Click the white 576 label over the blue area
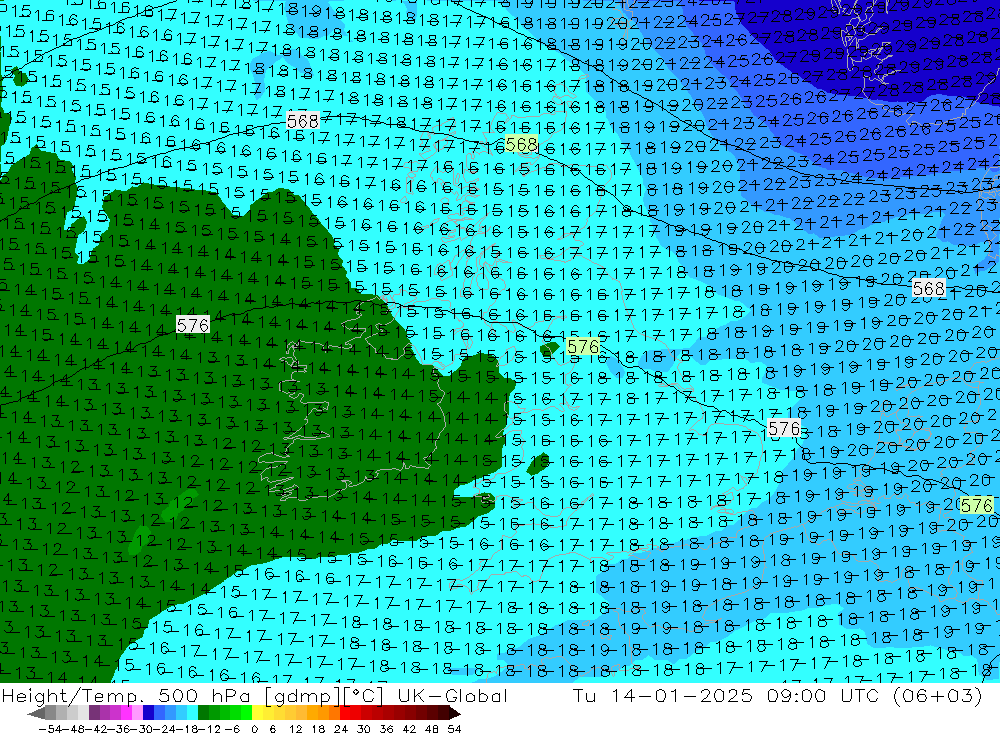 pos(784,428)
